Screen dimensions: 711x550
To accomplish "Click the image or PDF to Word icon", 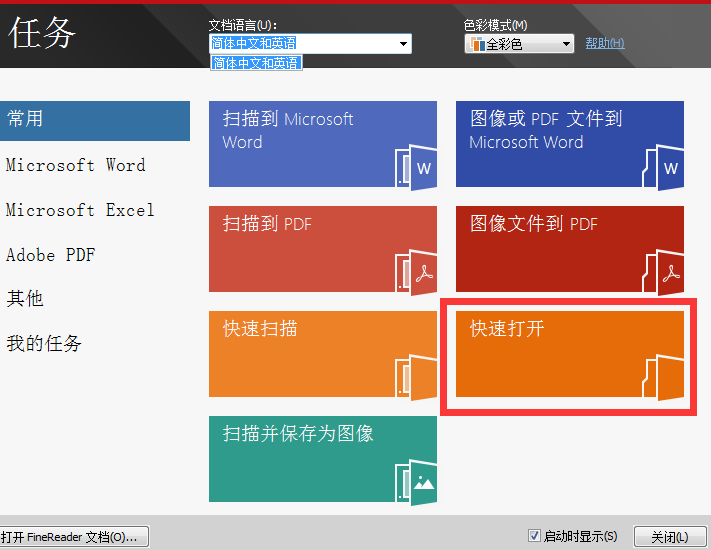I will tap(663, 167).
